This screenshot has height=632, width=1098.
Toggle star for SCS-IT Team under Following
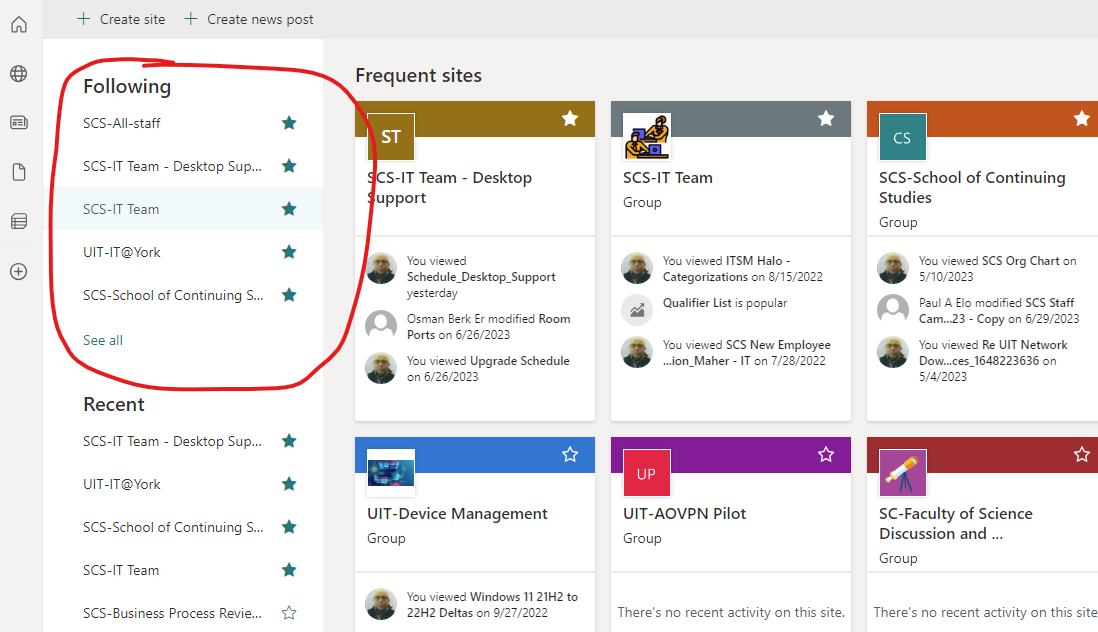pos(289,209)
